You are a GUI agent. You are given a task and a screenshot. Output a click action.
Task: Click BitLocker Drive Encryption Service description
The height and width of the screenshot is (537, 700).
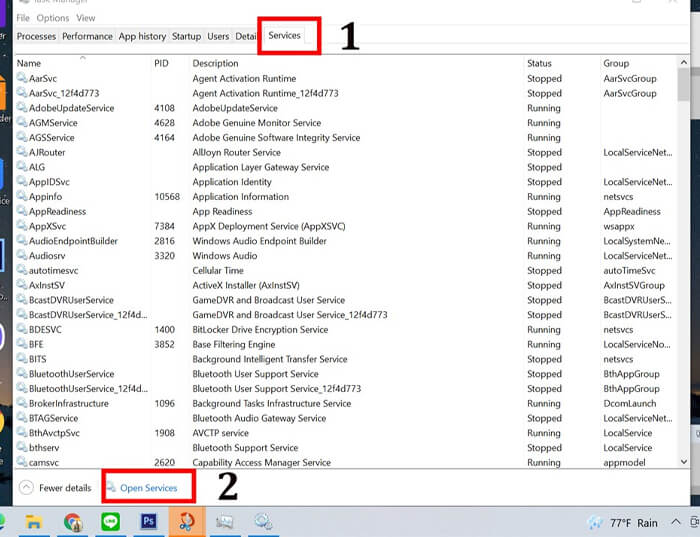click(260, 329)
